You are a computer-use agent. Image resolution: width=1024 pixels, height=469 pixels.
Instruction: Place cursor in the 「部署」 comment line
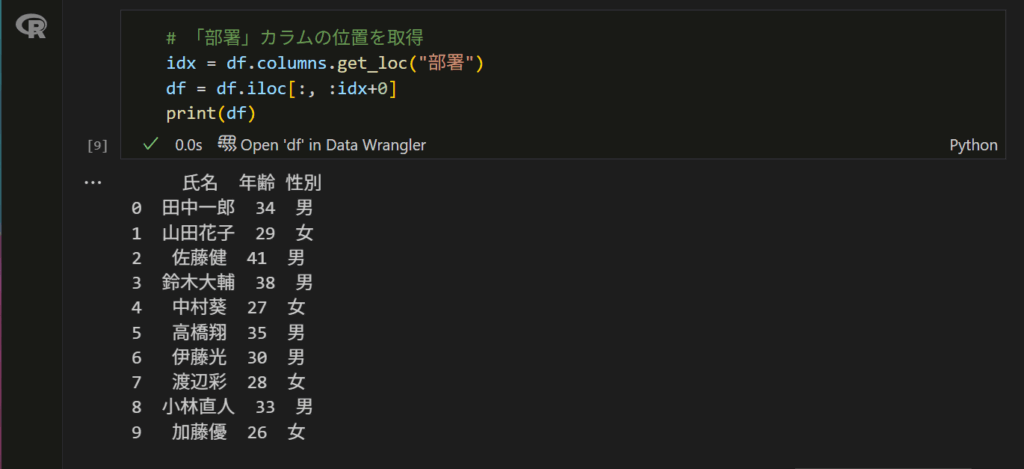point(295,39)
